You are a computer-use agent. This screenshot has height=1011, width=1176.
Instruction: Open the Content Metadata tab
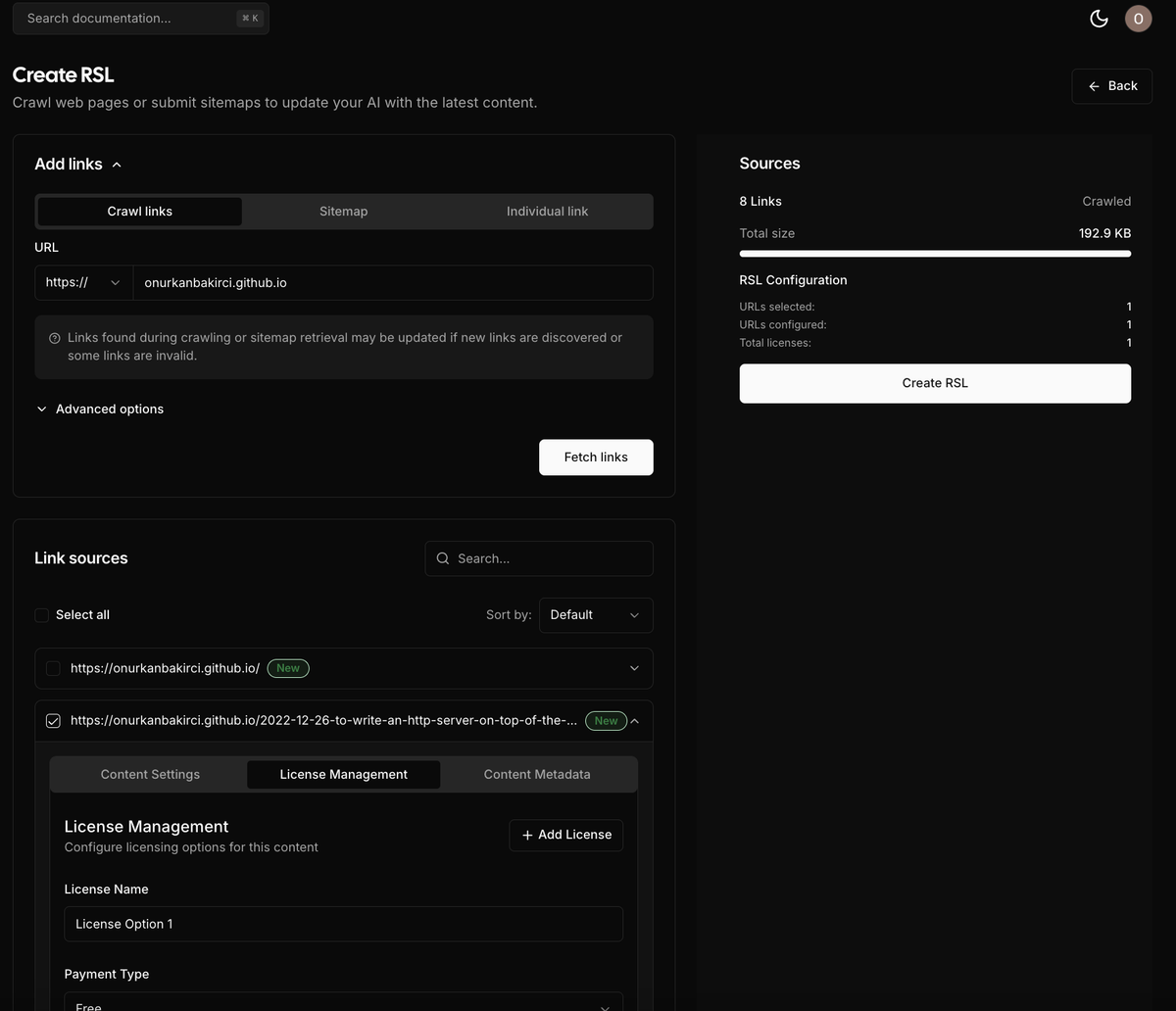click(x=537, y=774)
